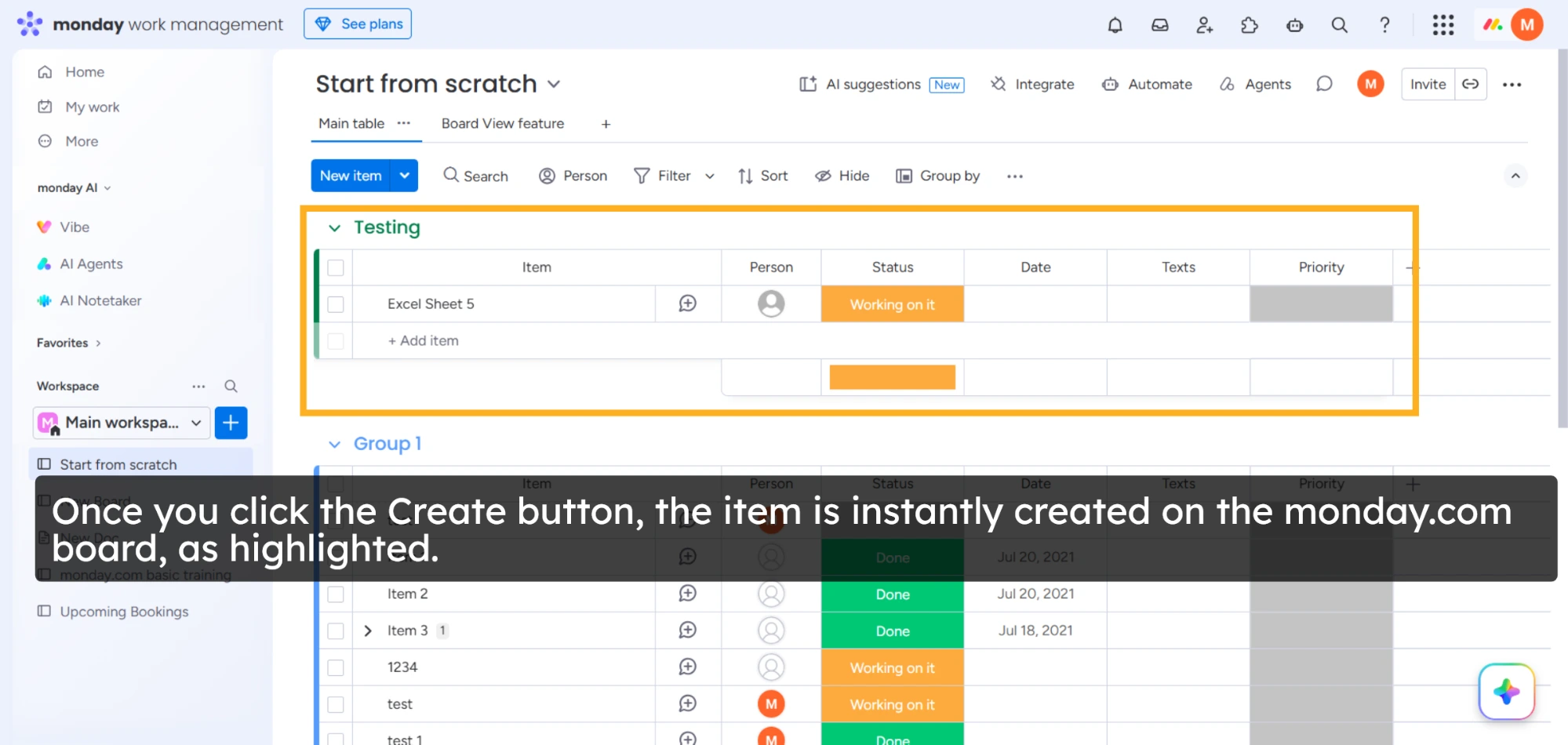The width and height of the screenshot is (1568, 745).
Task: Collapse the Testing group
Action: (x=334, y=228)
